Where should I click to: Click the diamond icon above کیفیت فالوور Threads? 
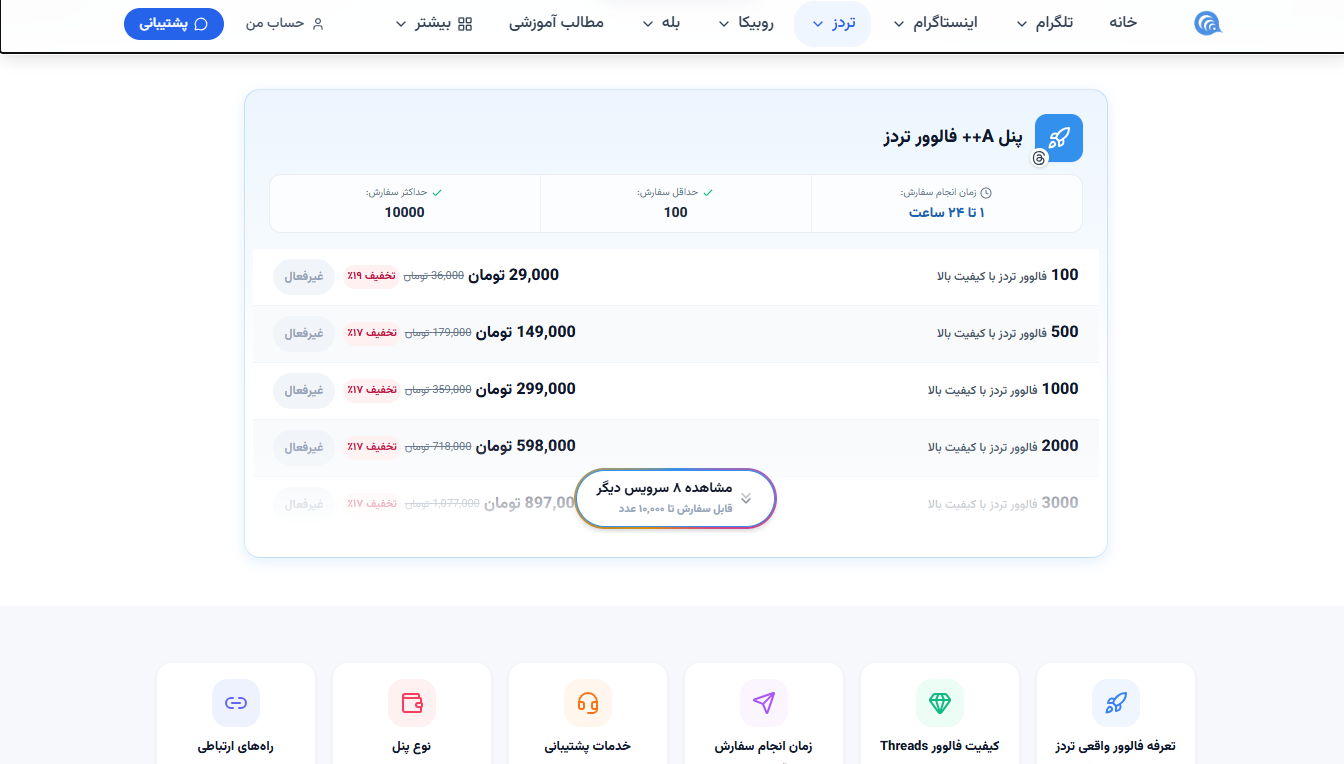[x=940, y=703]
